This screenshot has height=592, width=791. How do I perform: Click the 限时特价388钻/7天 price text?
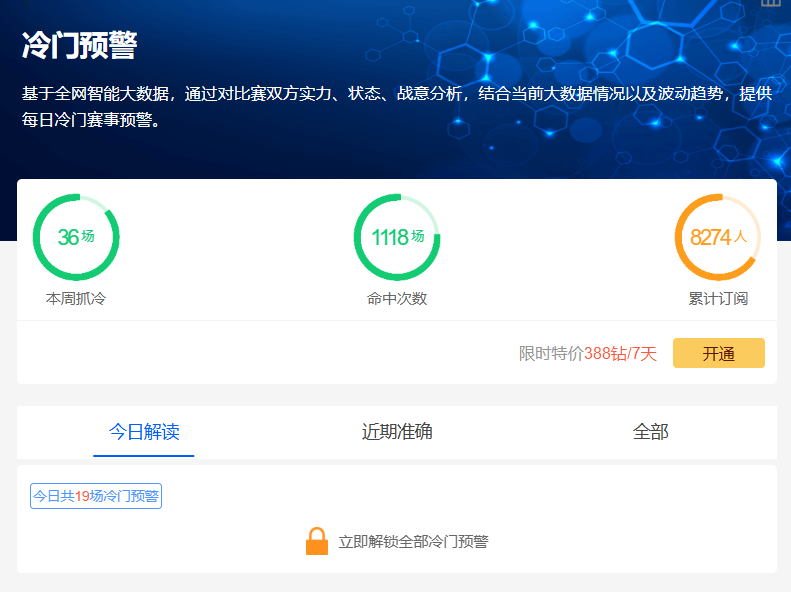(588, 354)
